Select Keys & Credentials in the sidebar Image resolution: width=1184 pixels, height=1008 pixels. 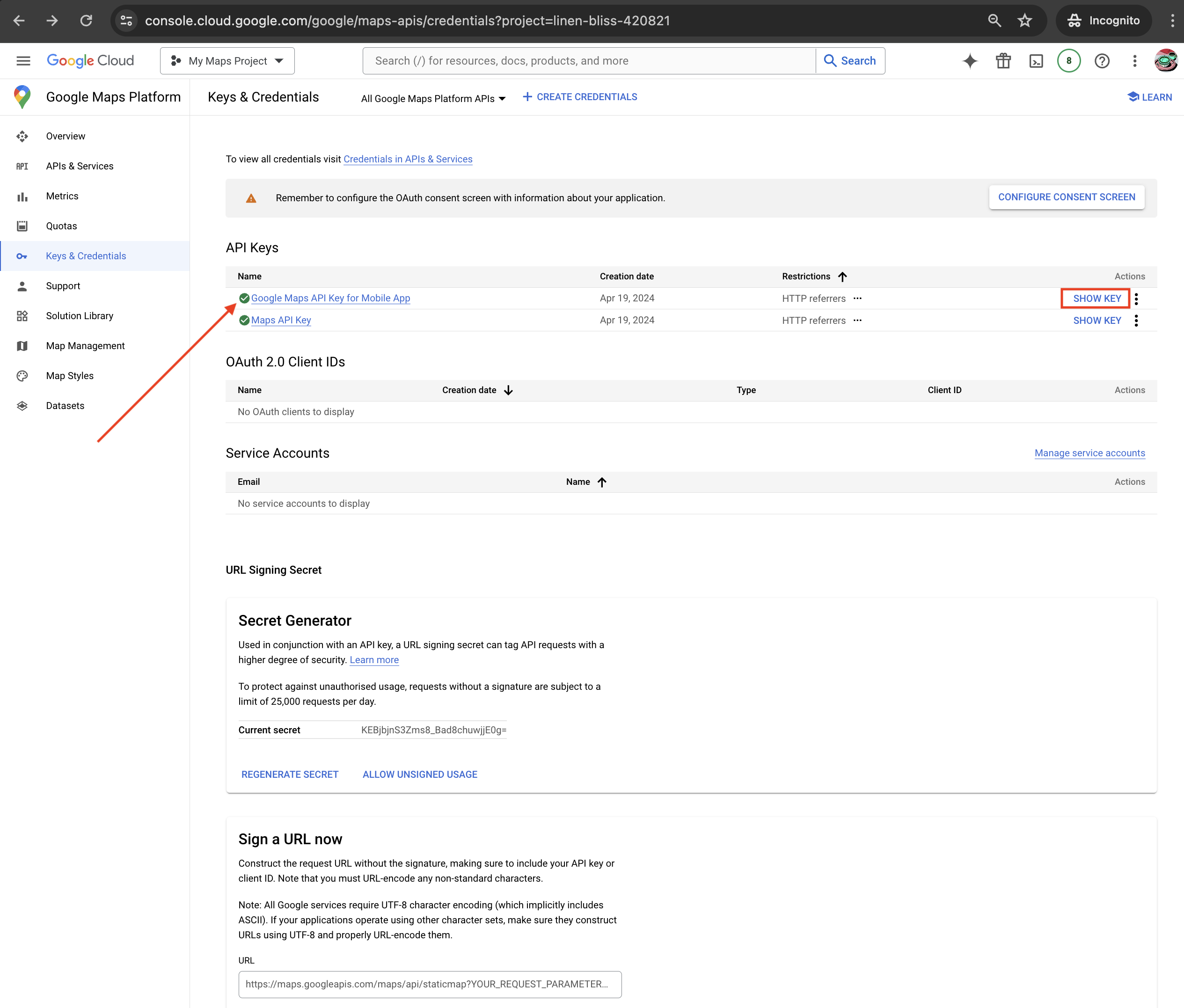85,256
